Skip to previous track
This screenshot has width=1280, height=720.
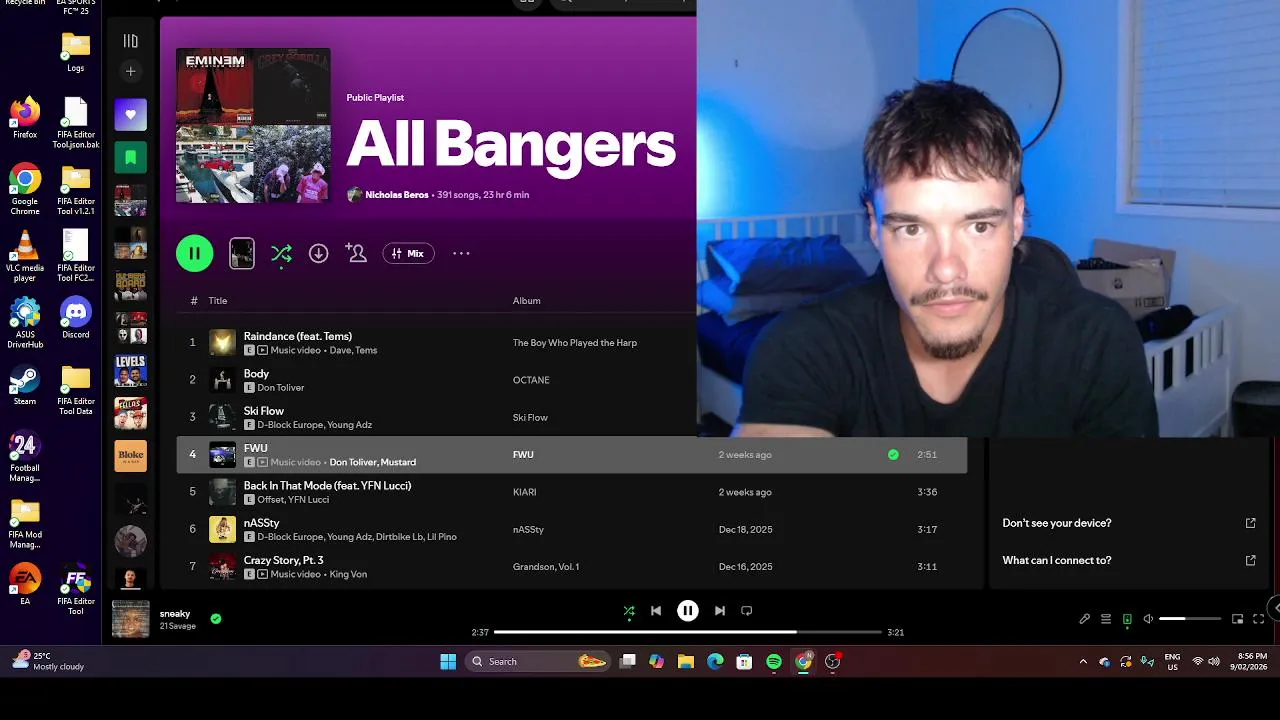(656, 611)
